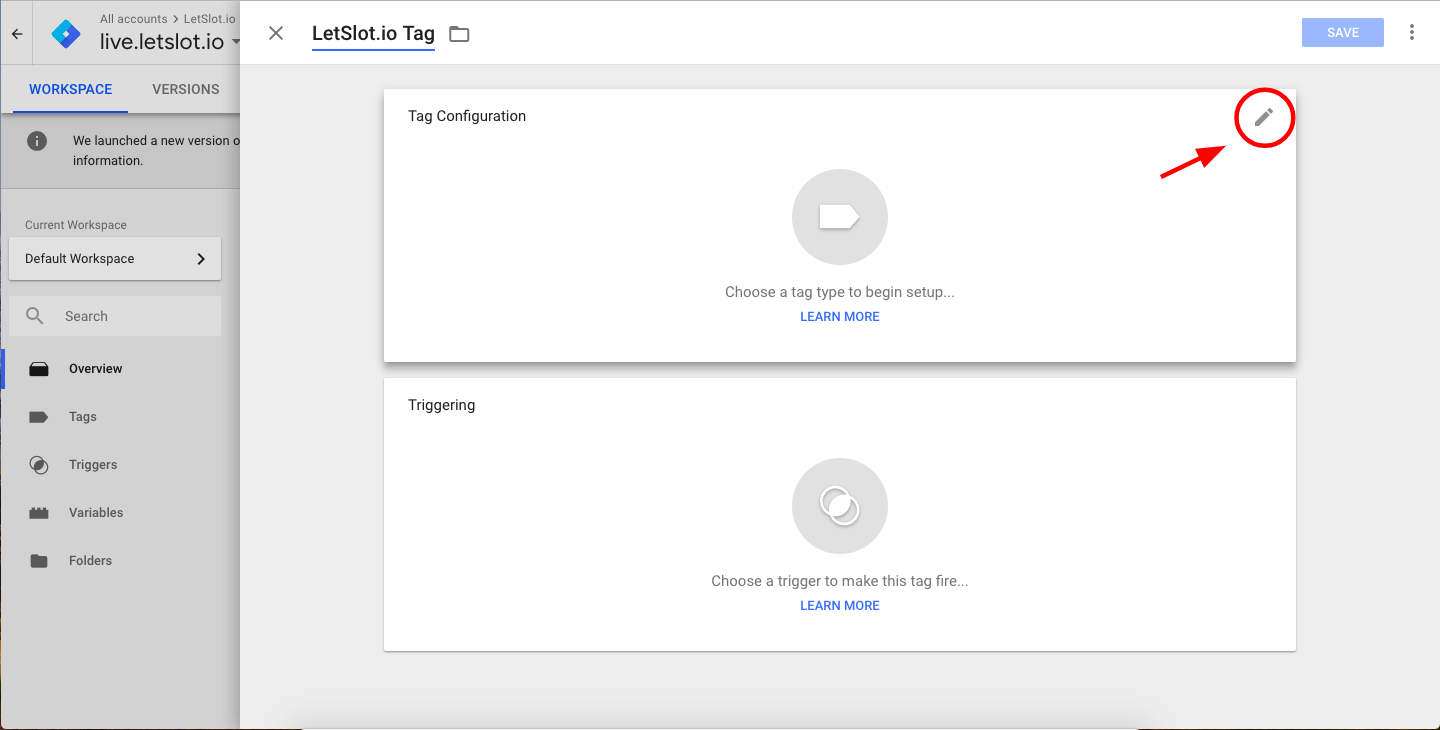Click the SAVE button
The image size is (1440, 730).
1343,32
